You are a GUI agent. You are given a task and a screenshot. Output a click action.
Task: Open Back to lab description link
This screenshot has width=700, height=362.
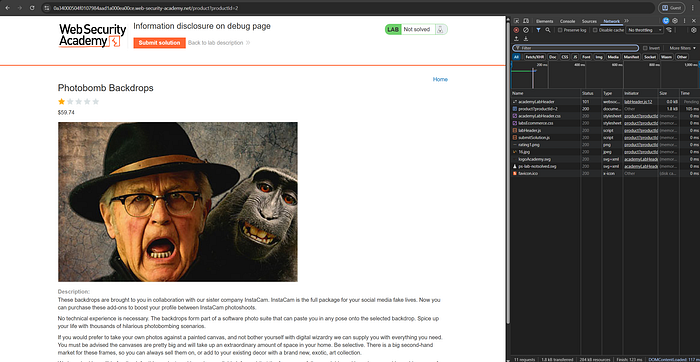(219, 43)
